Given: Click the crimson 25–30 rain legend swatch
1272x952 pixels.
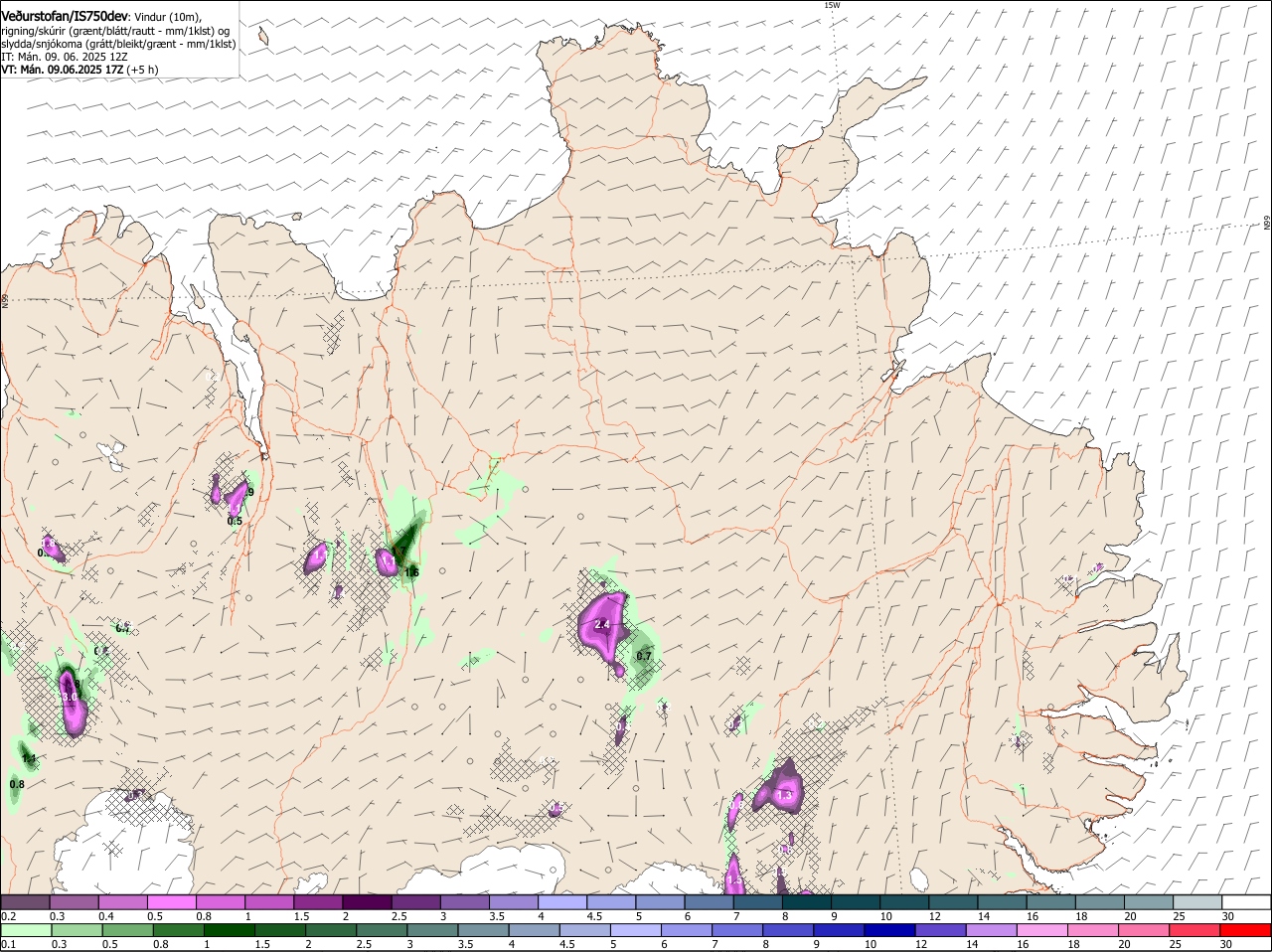Looking at the screenshot, I should 1194,930.
